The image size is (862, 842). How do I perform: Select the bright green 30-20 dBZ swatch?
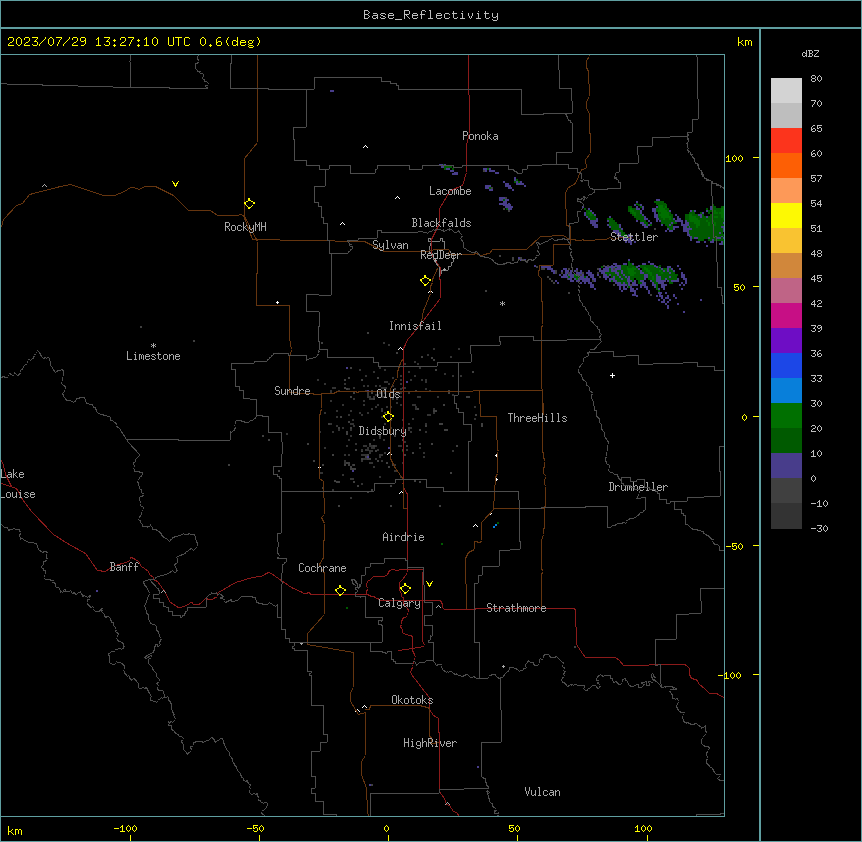point(786,416)
